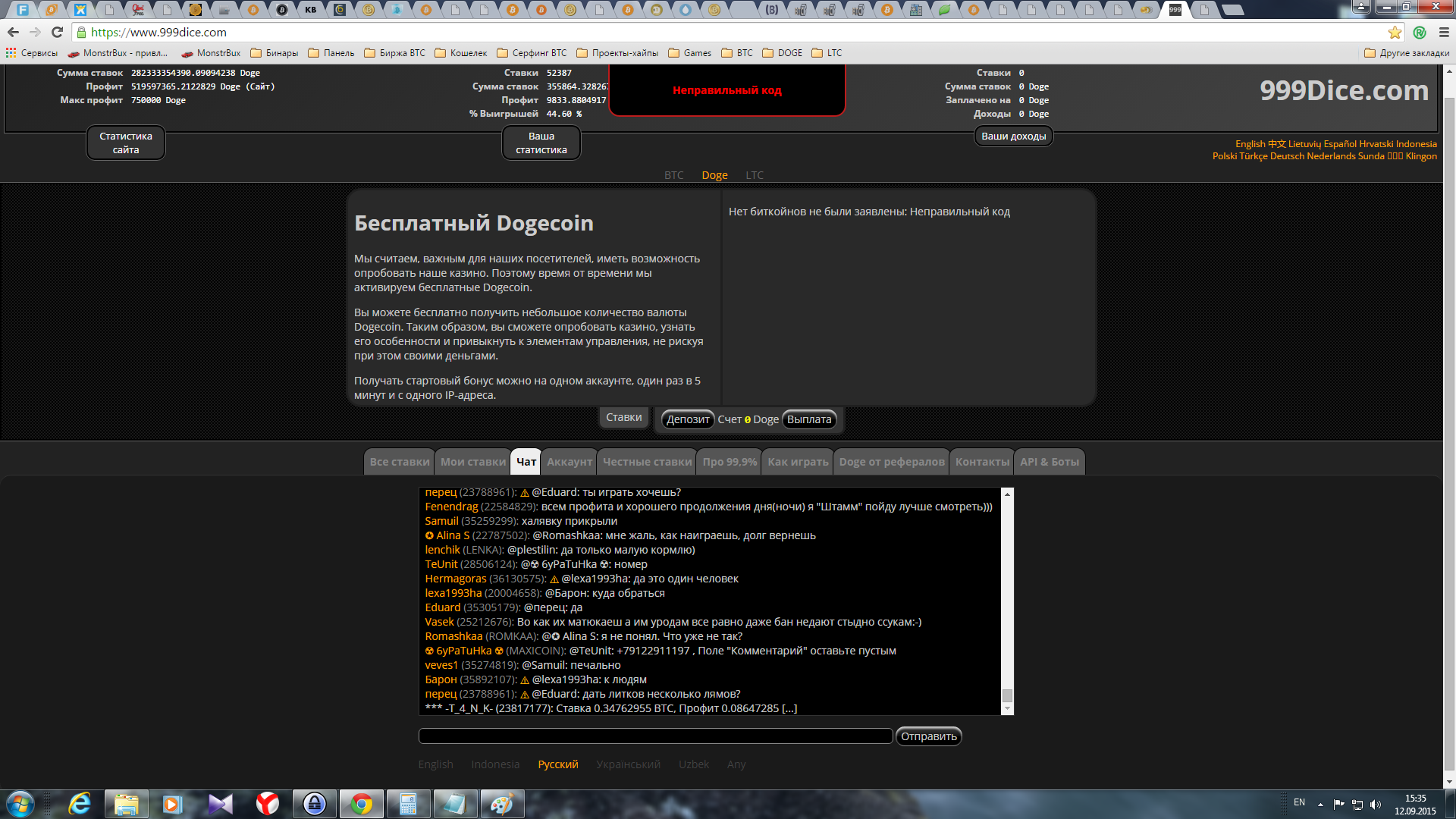Open Paint from the taskbar
Screen dimensions: 1456x819
click(501, 804)
